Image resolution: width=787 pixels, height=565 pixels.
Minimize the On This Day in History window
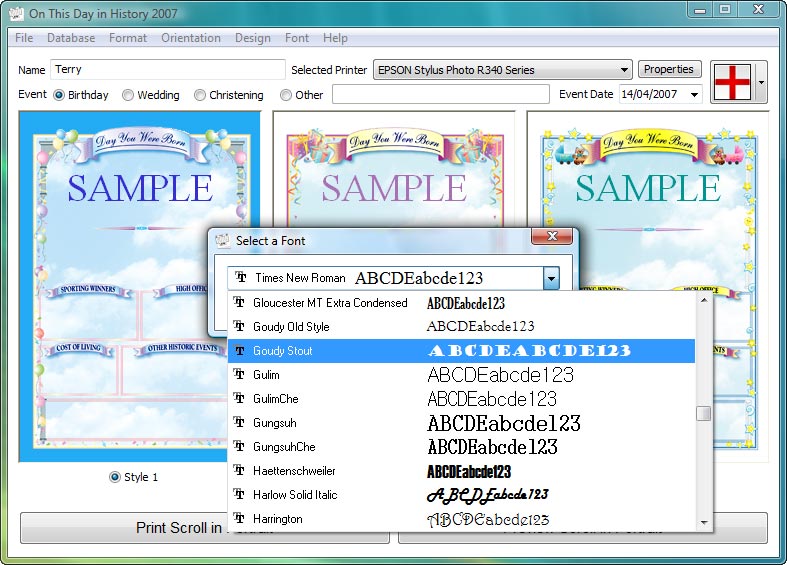[x=700, y=9]
